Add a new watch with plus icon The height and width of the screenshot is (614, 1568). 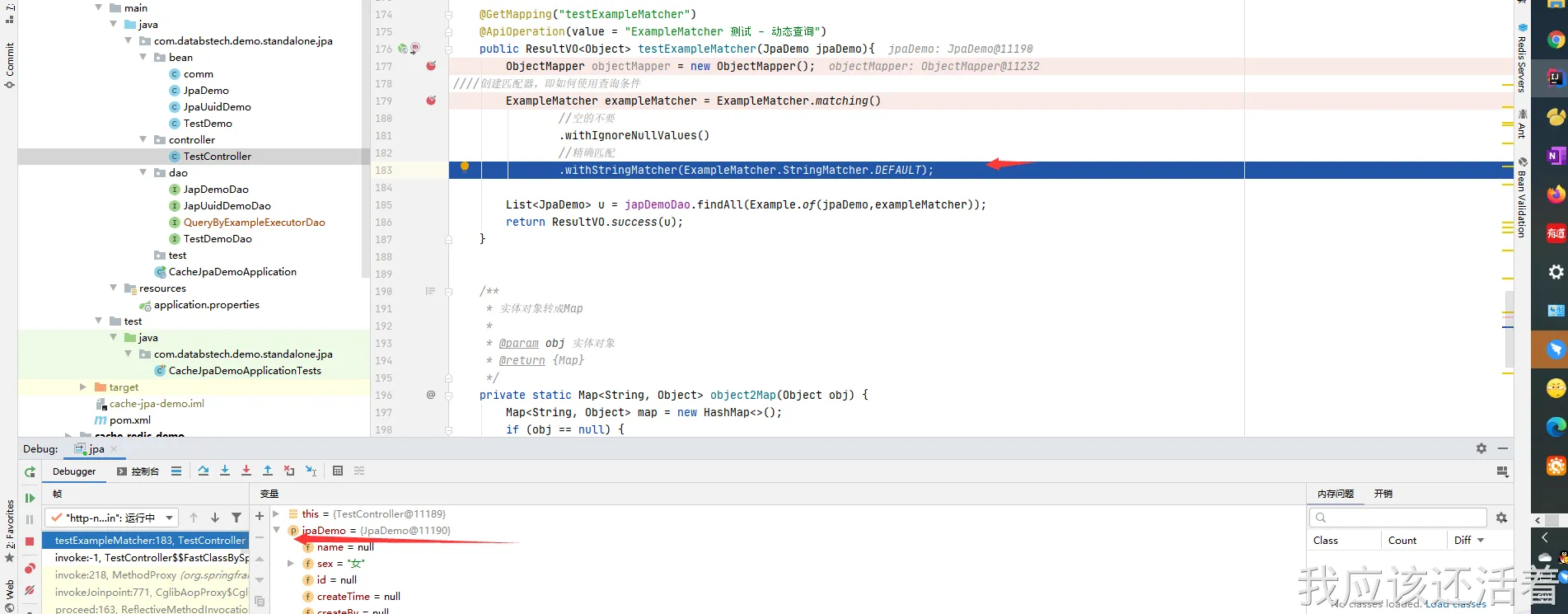click(260, 516)
